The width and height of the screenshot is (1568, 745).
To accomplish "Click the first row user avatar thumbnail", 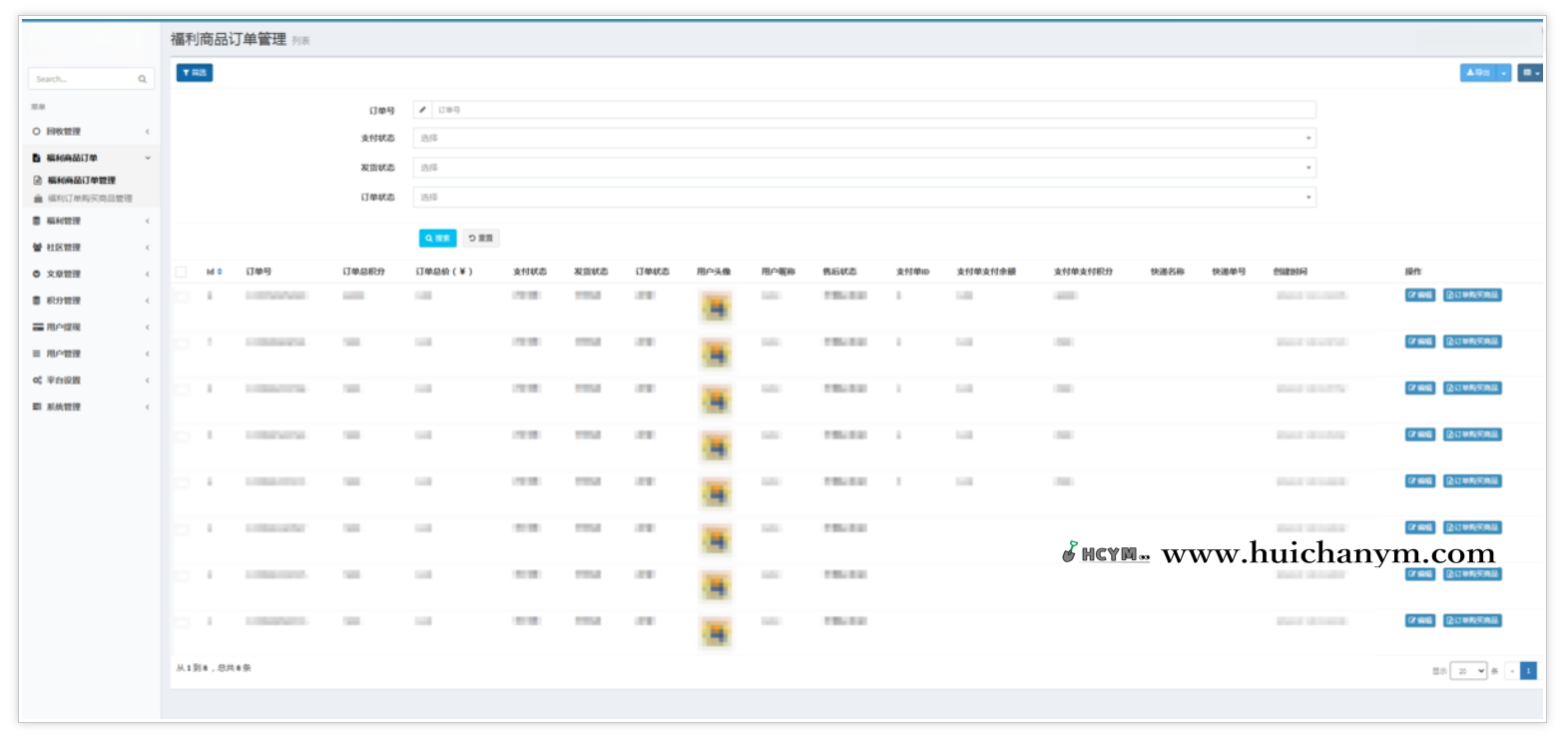I will coord(715,308).
